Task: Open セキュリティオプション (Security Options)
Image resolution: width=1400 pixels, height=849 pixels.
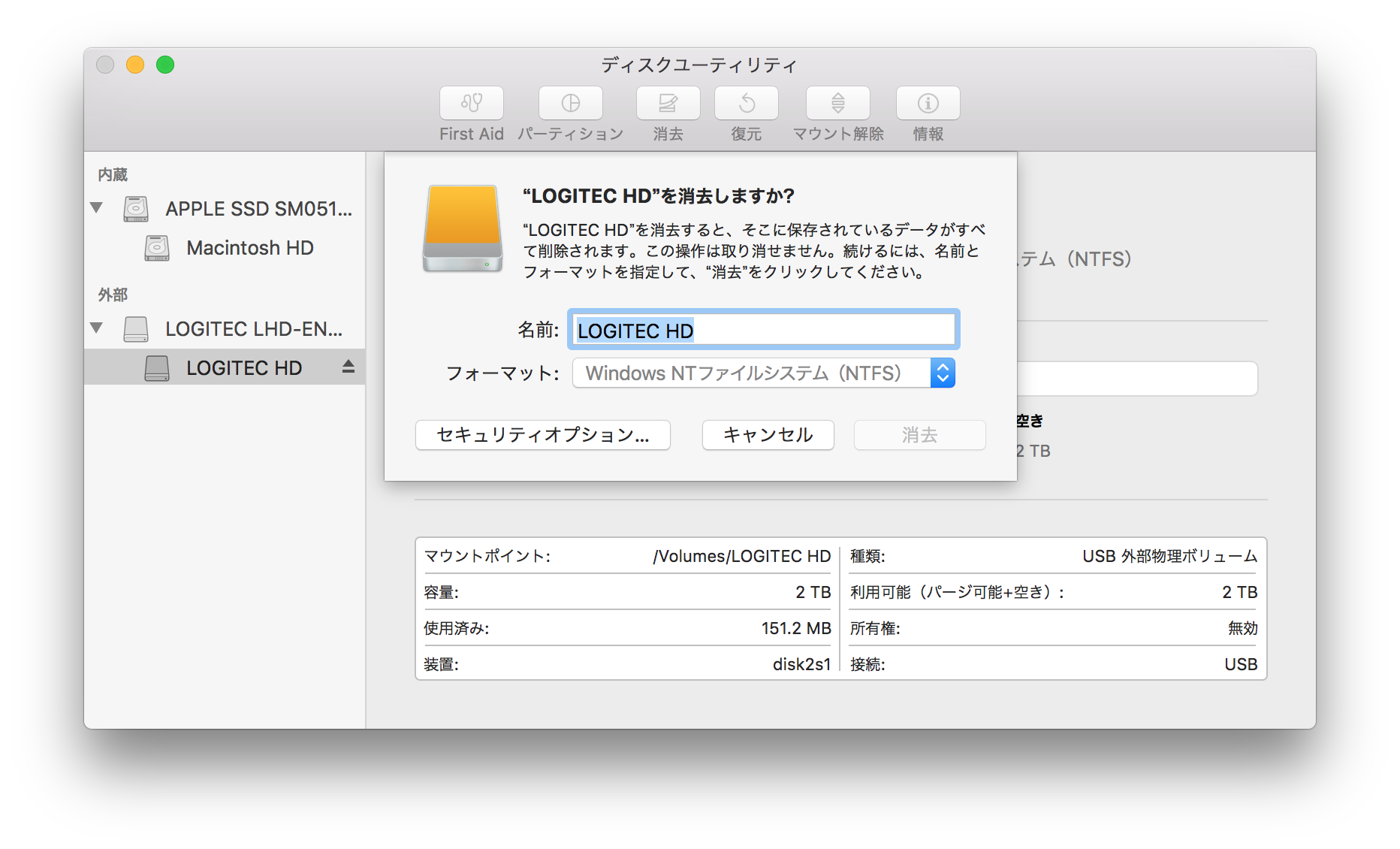Action: tap(543, 435)
